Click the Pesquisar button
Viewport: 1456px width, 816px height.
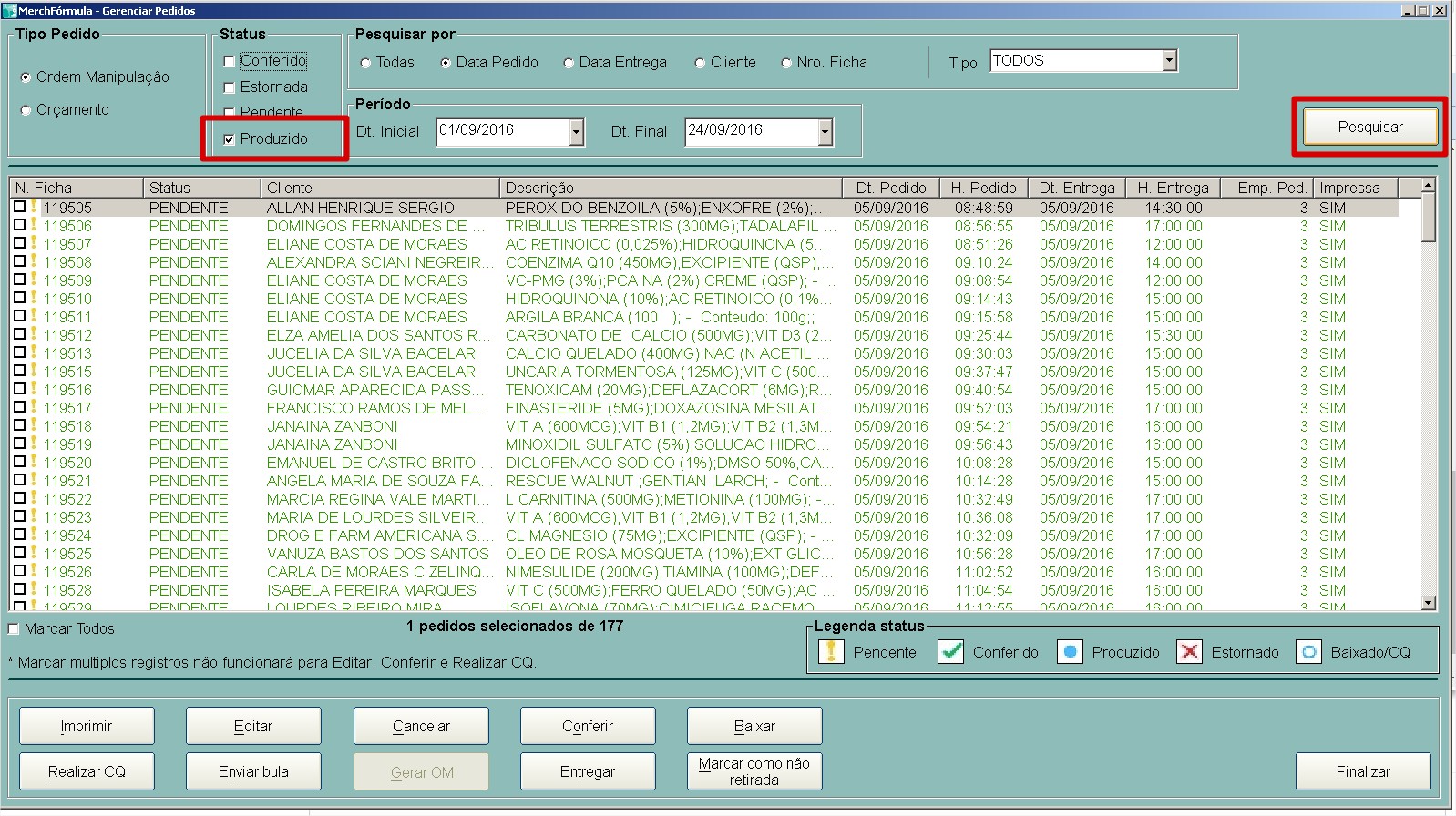coord(1369,127)
